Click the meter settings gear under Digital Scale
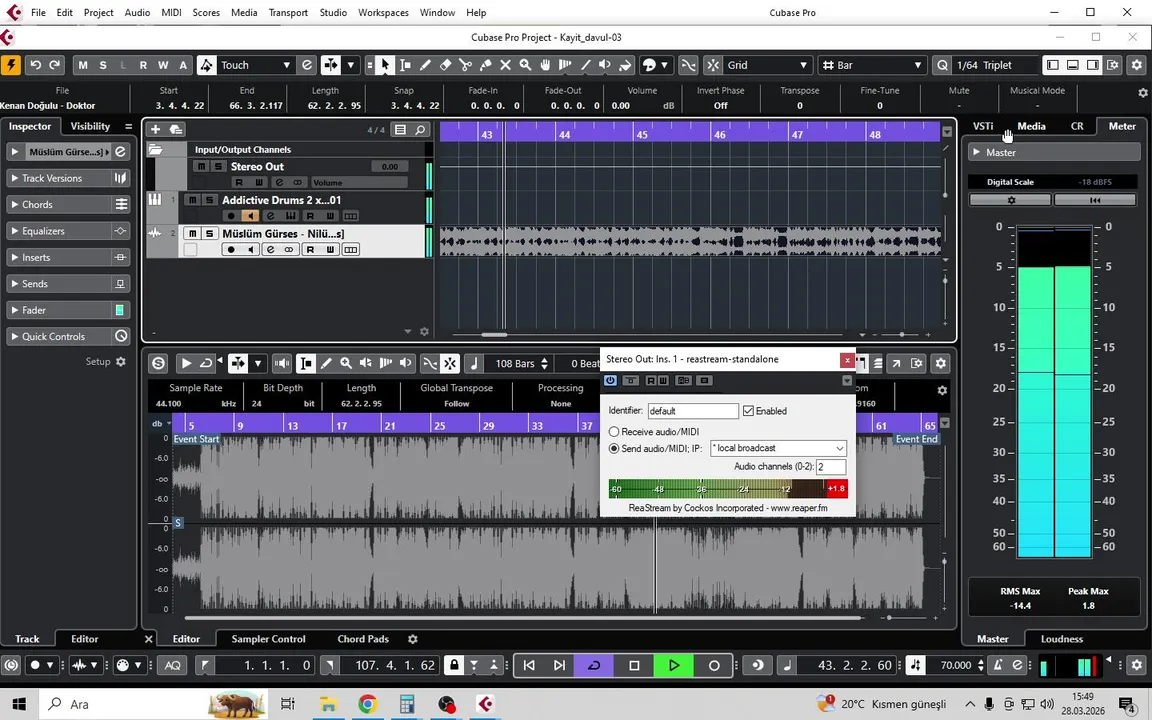The image size is (1152, 720). tap(1011, 200)
